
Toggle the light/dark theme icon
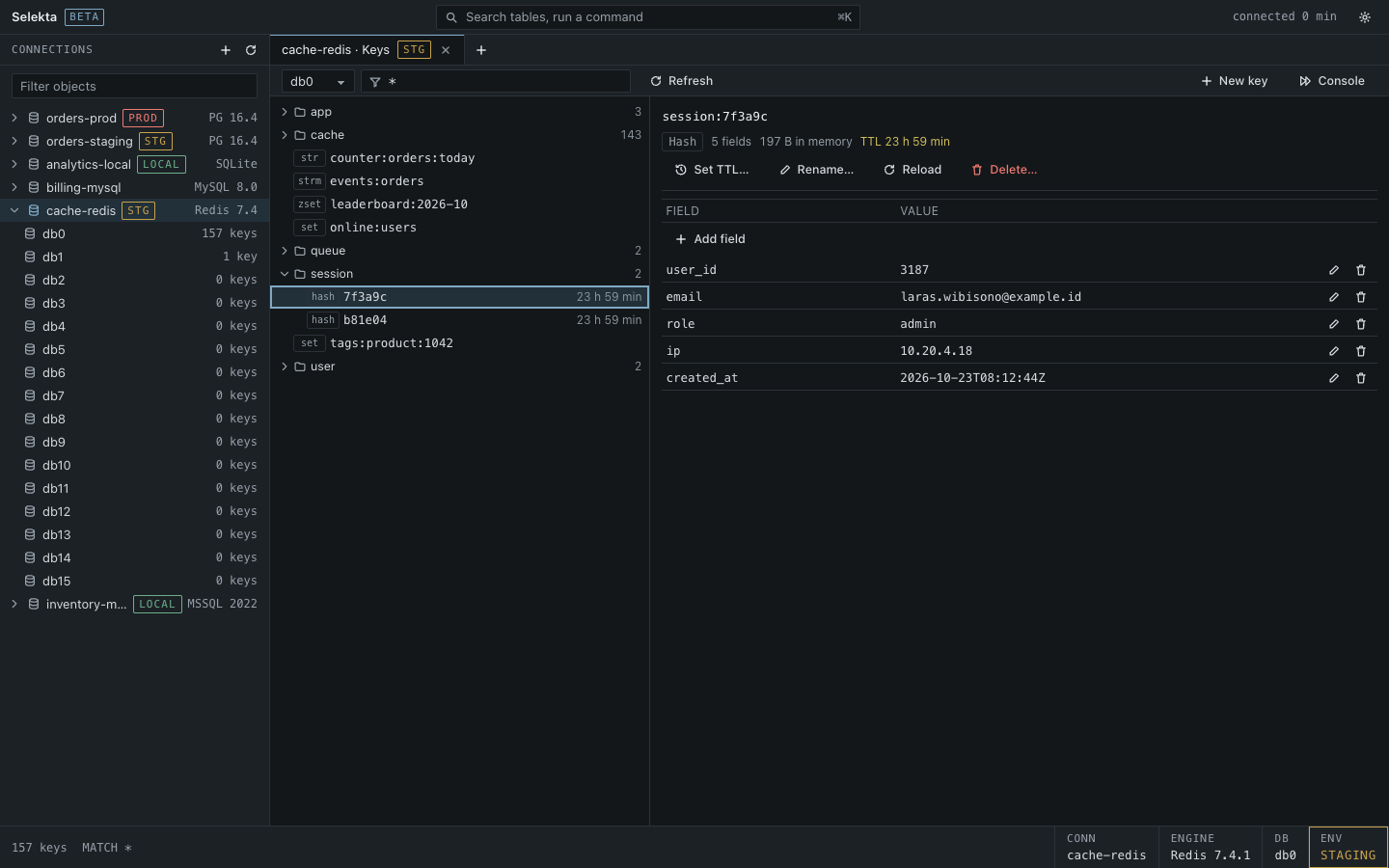coord(1365,17)
